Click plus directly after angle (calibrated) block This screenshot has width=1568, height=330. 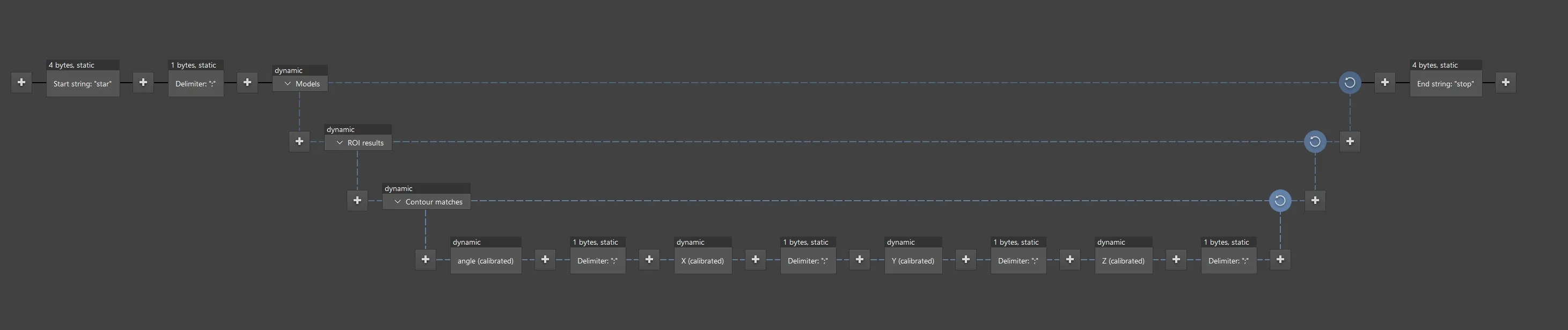(545, 259)
